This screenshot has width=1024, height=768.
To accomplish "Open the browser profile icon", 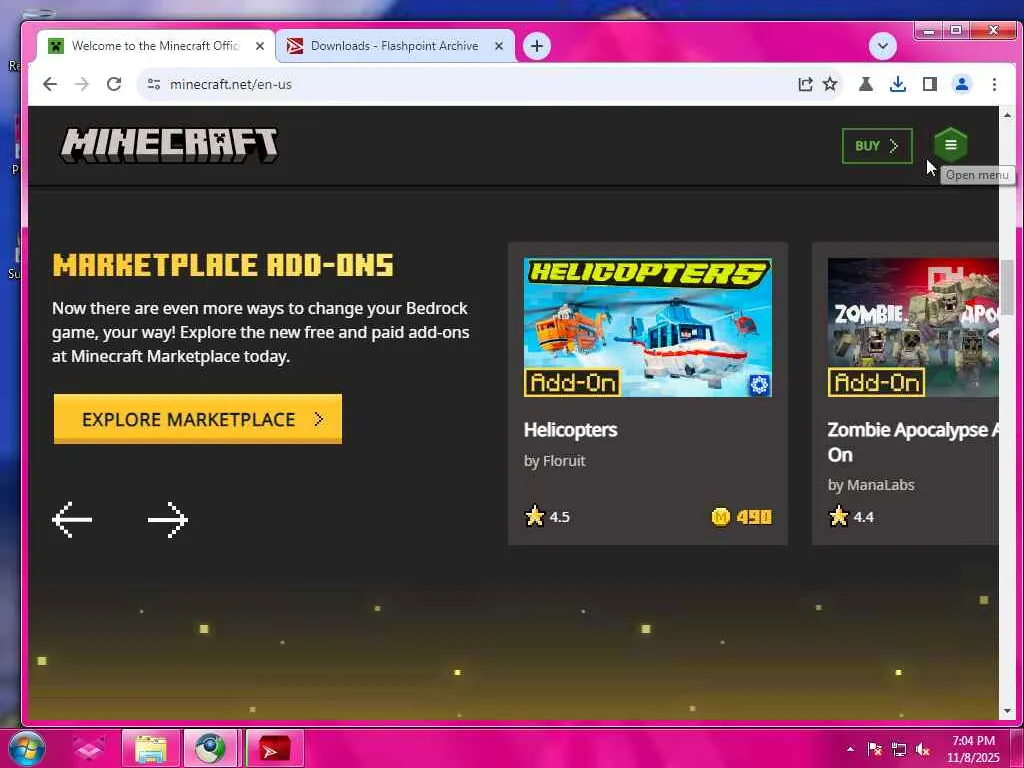I will pos(962,84).
